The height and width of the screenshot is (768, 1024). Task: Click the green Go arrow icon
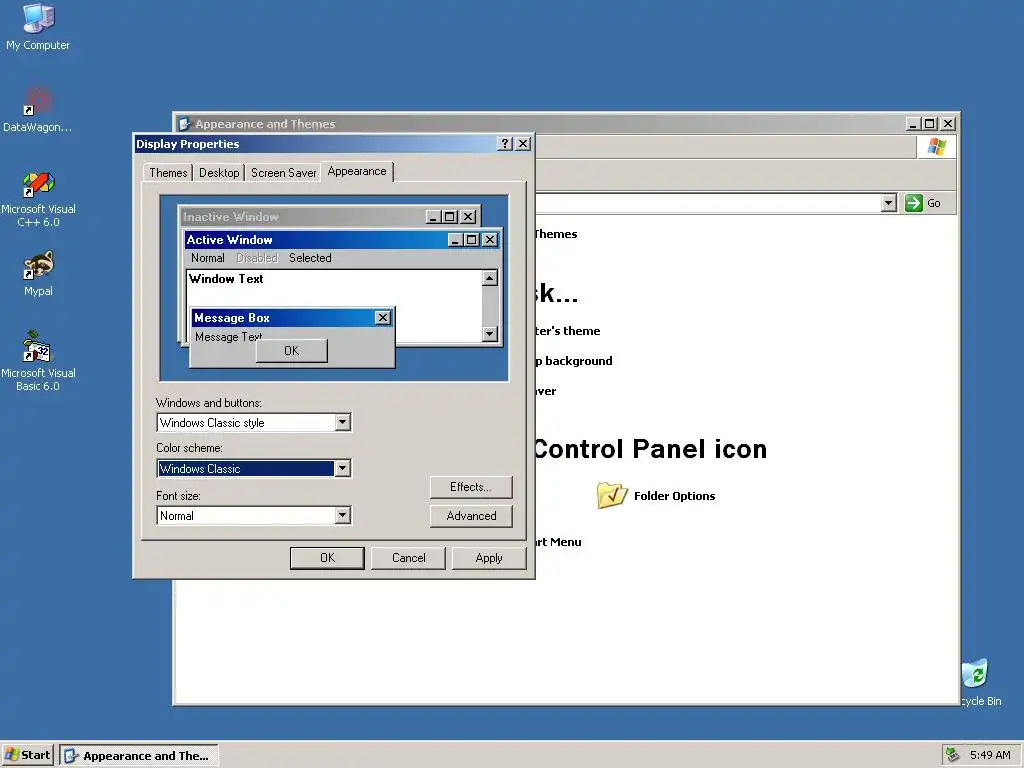(x=914, y=203)
